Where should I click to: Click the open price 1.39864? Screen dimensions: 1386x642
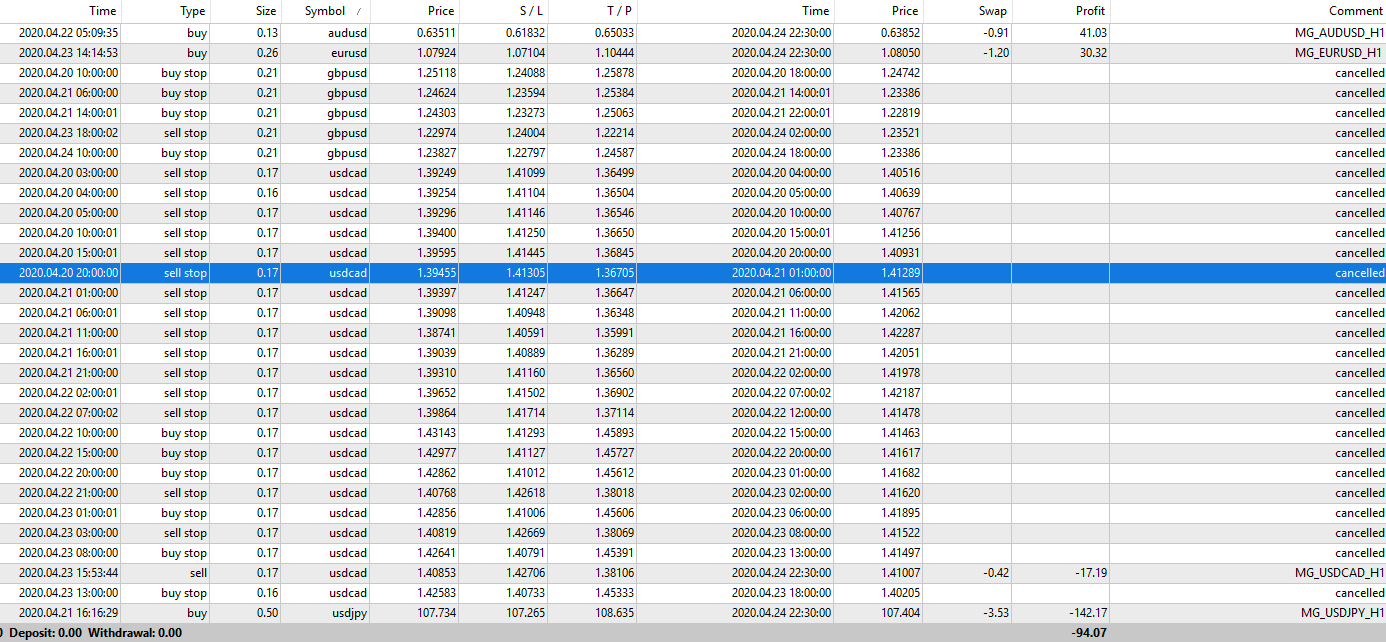click(x=435, y=413)
